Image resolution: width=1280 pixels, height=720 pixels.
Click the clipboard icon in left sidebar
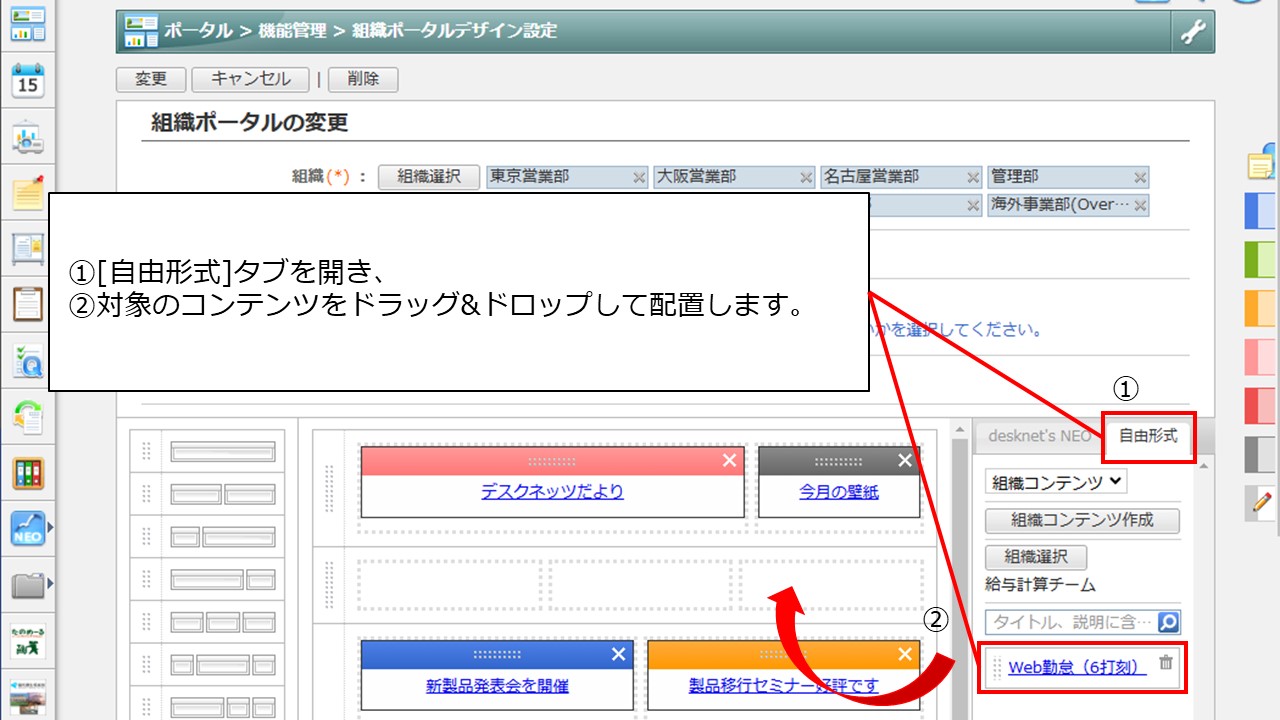[x=27, y=302]
